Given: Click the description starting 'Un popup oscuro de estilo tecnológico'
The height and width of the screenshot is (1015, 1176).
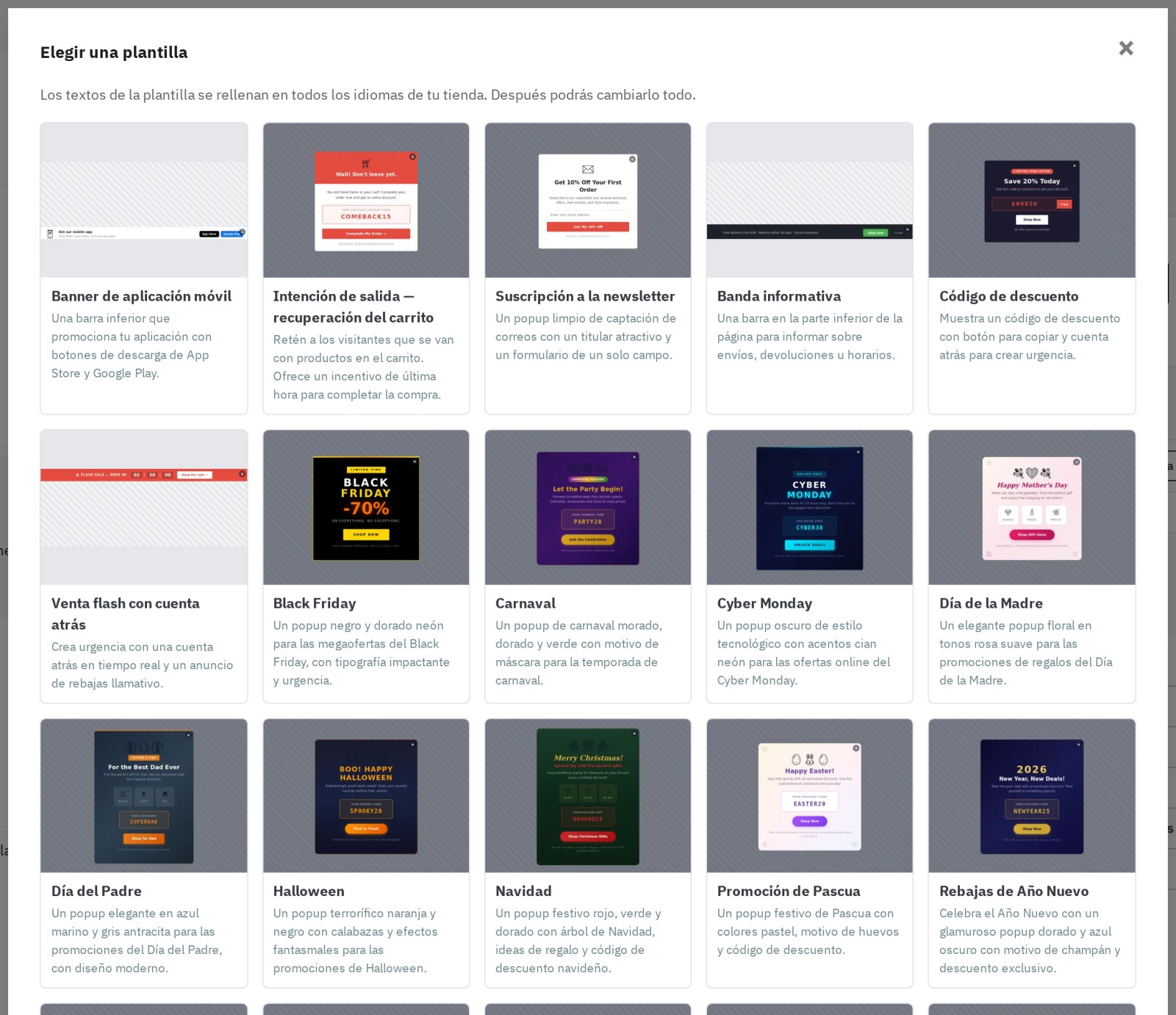Looking at the screenshot, I should point(804,653).
